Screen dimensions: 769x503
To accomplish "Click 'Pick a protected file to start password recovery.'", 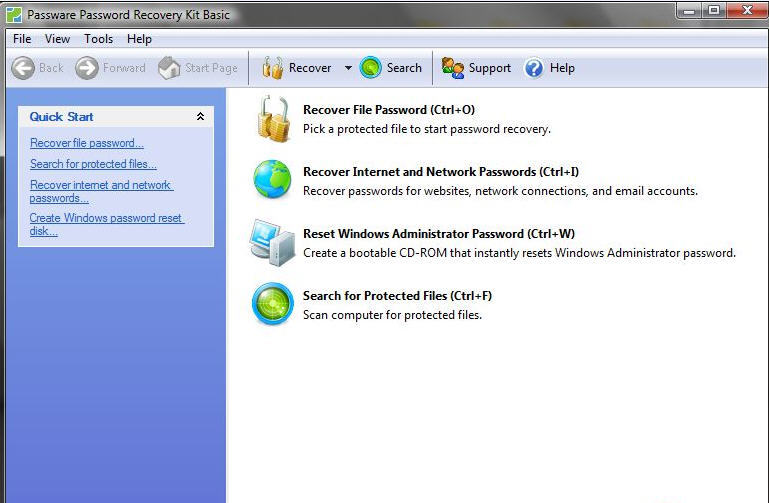I will (x=427, y=129).
